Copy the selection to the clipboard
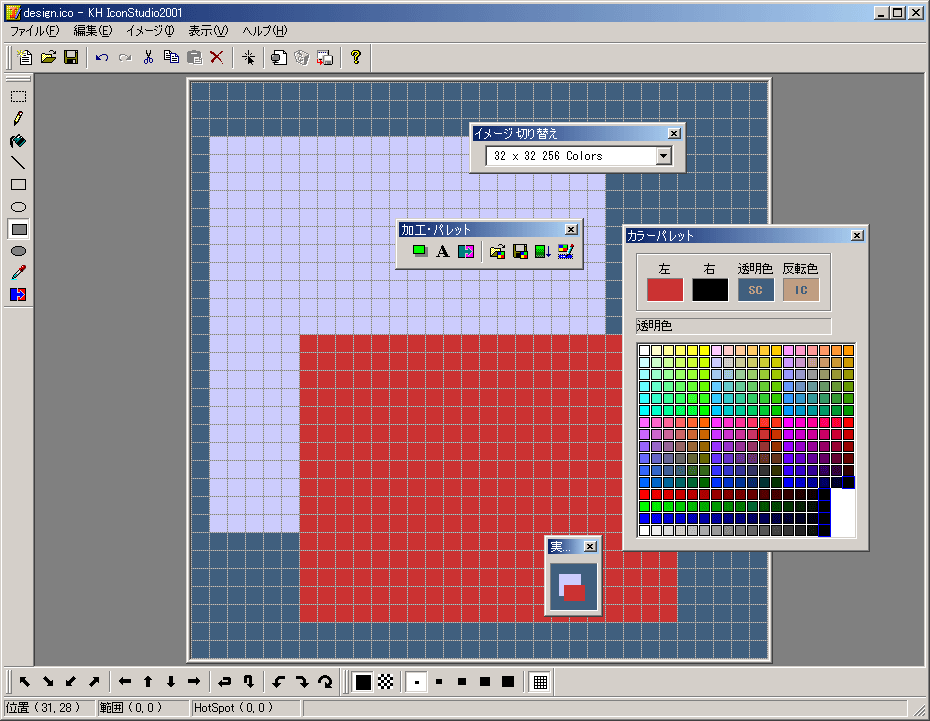930x721 pixels. [x=171, y=58]
